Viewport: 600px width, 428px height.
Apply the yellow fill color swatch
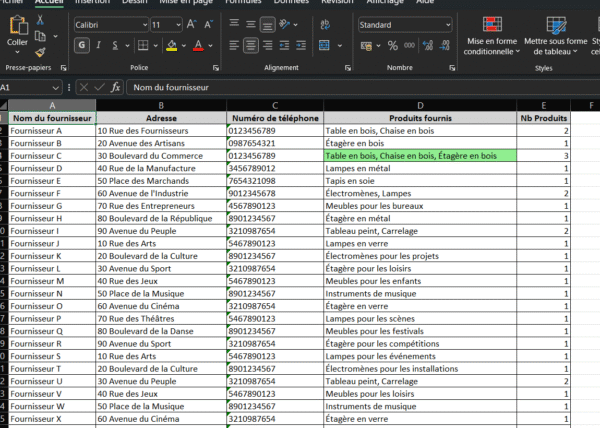[x=172, y=45]
